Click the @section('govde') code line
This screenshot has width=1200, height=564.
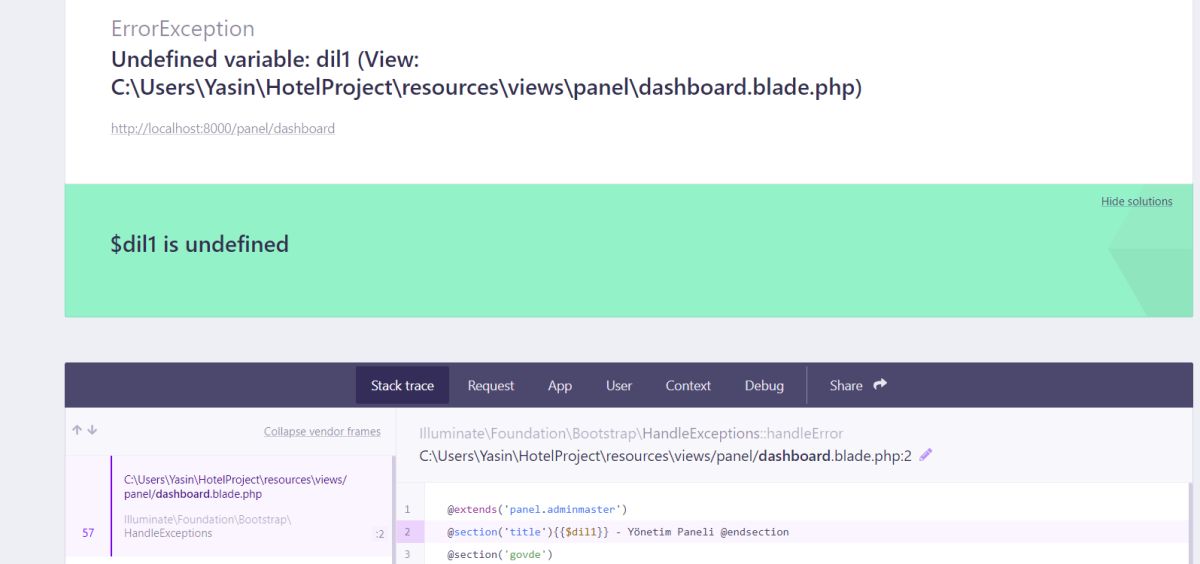click(499, 554)
